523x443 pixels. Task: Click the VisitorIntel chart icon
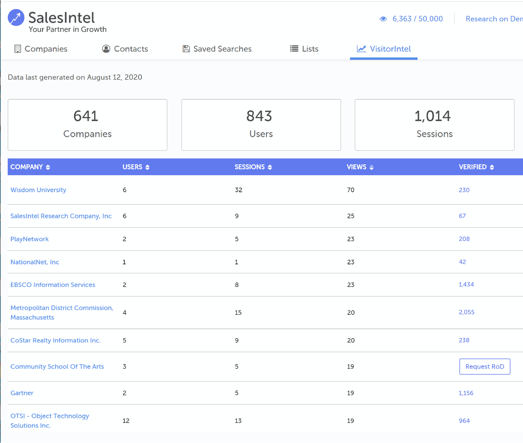(x=361, y=49)
